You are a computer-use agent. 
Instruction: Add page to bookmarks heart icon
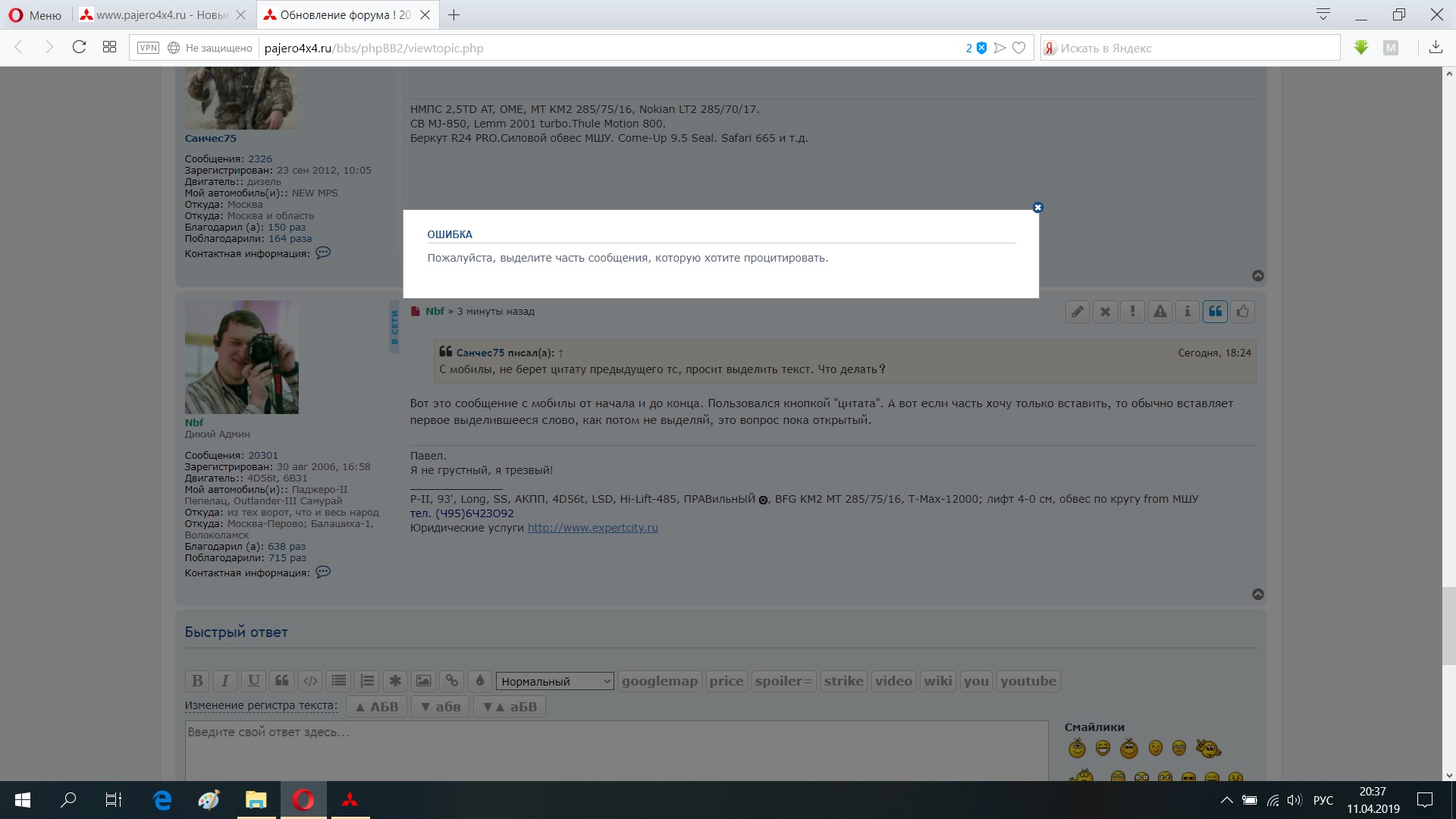[1019, 48]
